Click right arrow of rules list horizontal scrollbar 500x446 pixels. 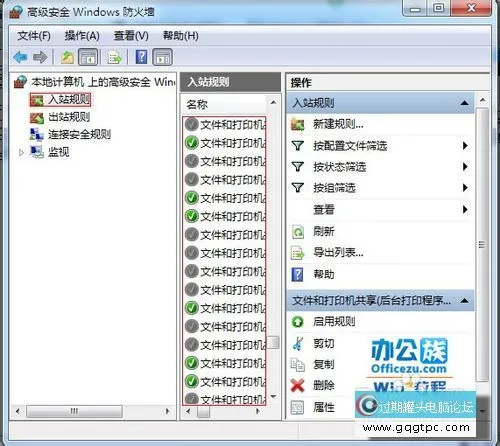point(258,411)
